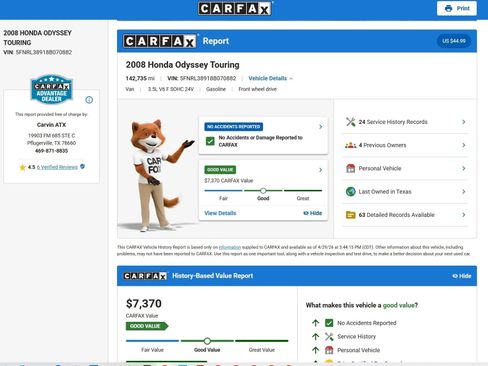Screen dimensions: 488x366
Task: Click wrench icon beside Service History factor
Action: tap(329, 337)
